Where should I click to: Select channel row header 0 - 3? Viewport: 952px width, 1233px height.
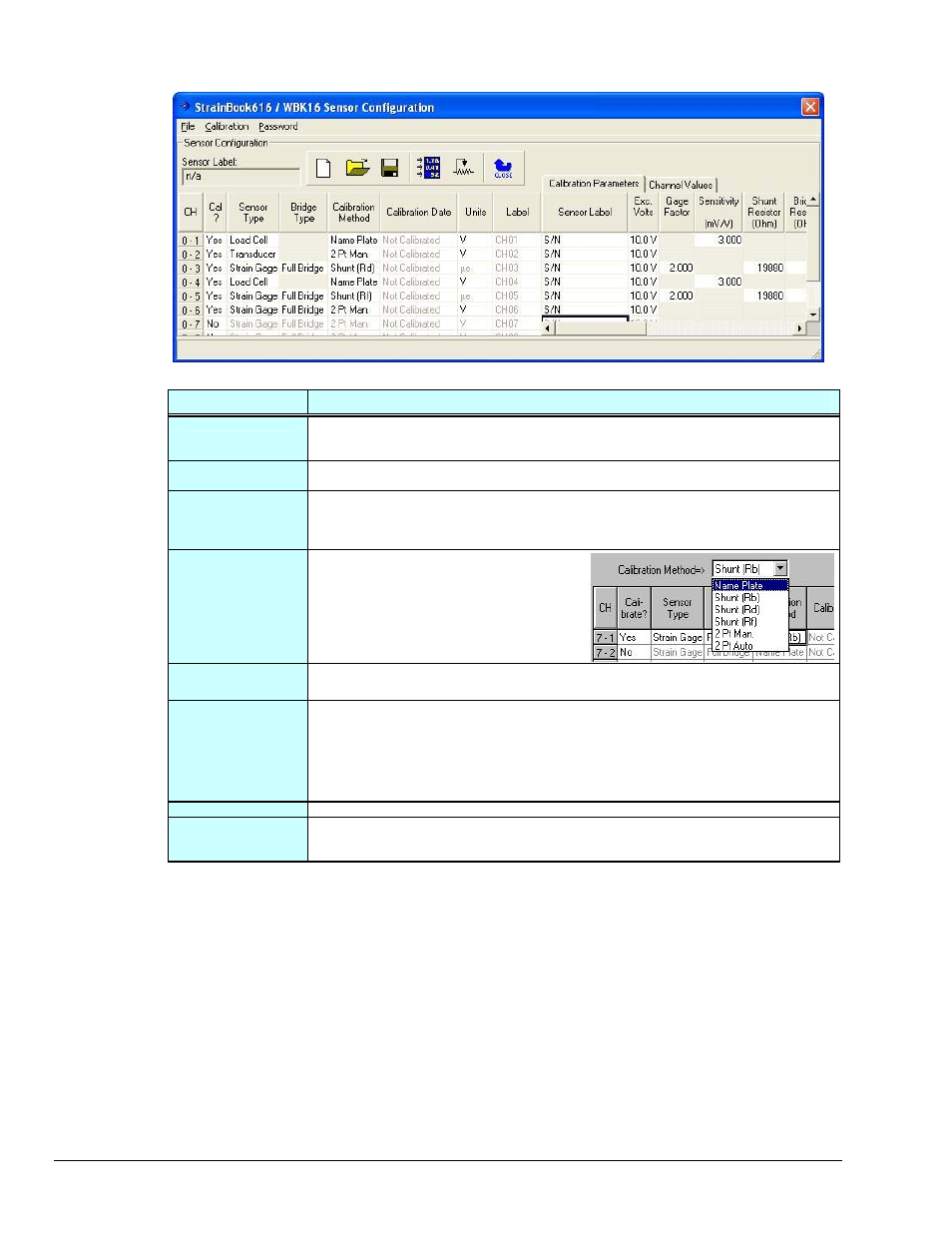click(x=191, y=269)
